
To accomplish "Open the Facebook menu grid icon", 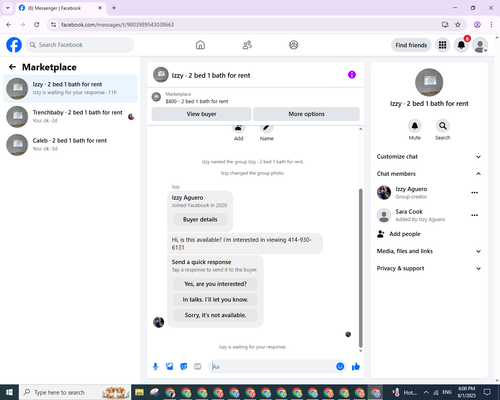I will click(442, 45).
